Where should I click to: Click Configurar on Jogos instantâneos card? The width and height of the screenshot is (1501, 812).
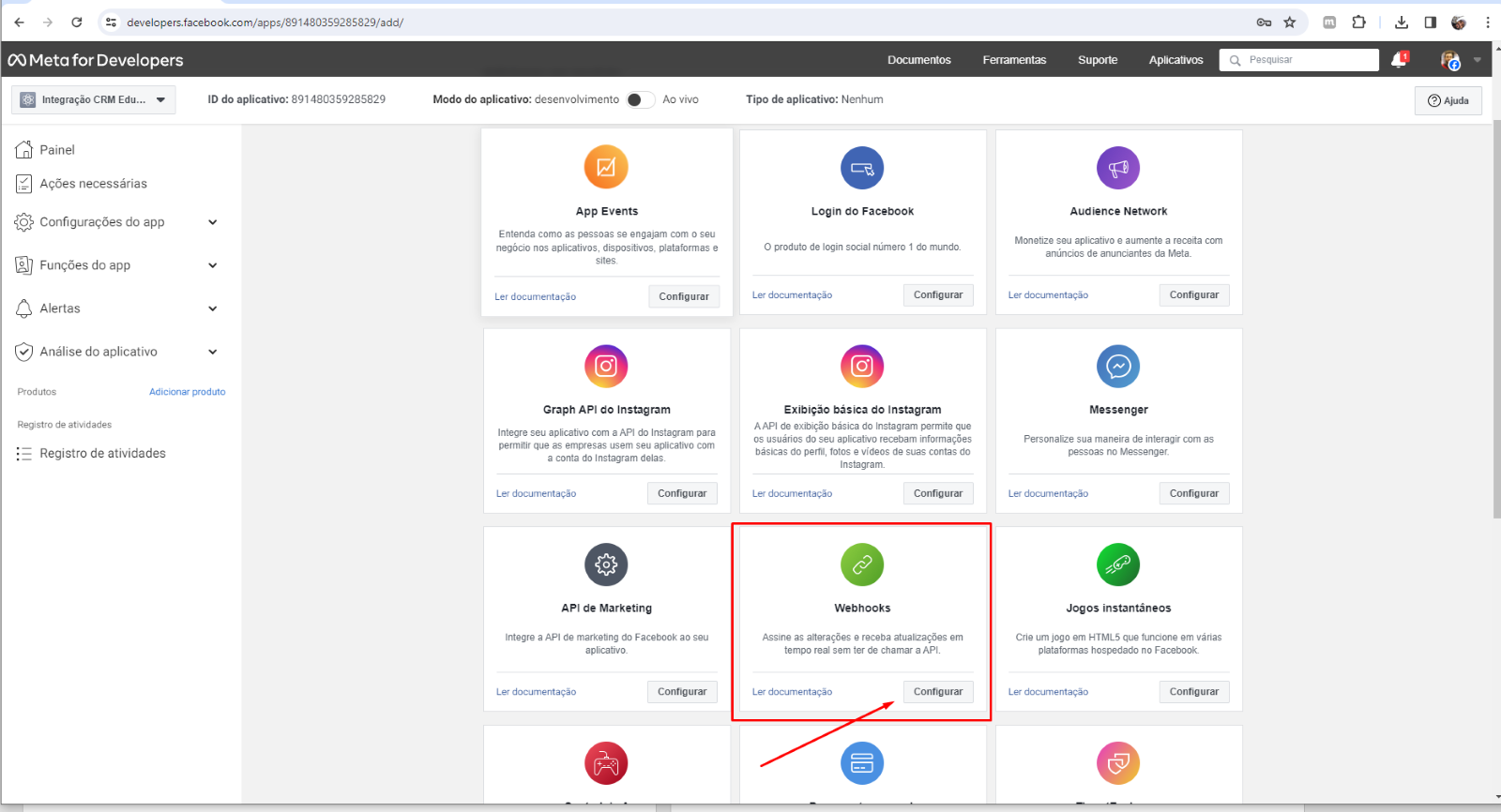(x=1194, y=692)
